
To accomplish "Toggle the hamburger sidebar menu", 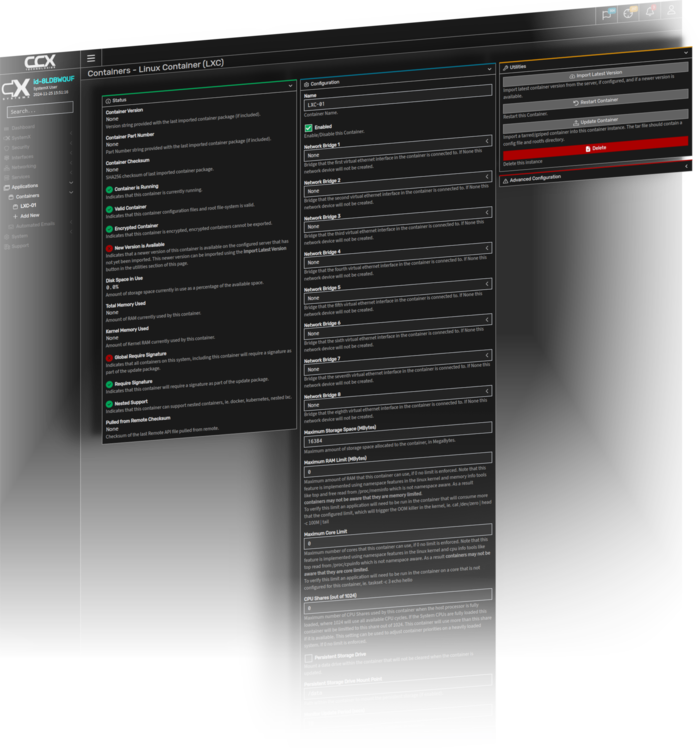I will [x=91, y=58].
